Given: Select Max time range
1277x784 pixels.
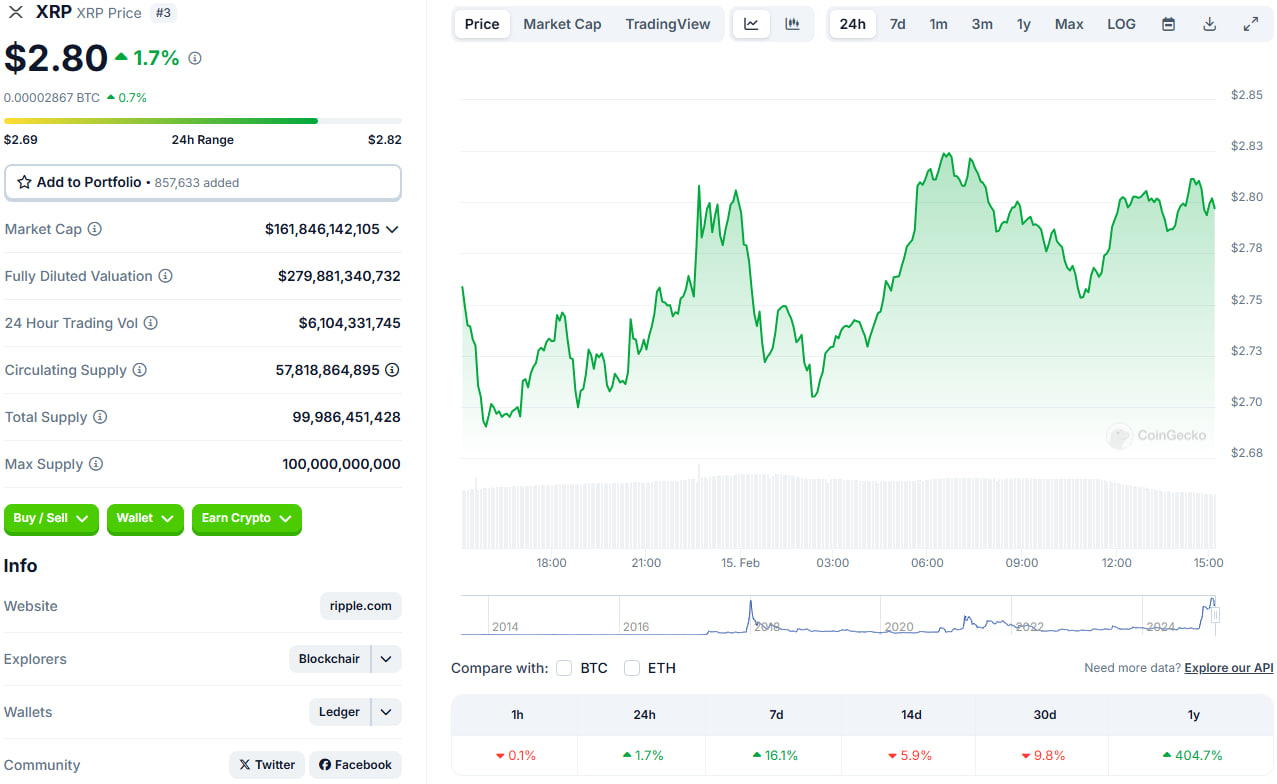Looking at the screenshot, I should pyautogui.click(x=1069, y=24).
